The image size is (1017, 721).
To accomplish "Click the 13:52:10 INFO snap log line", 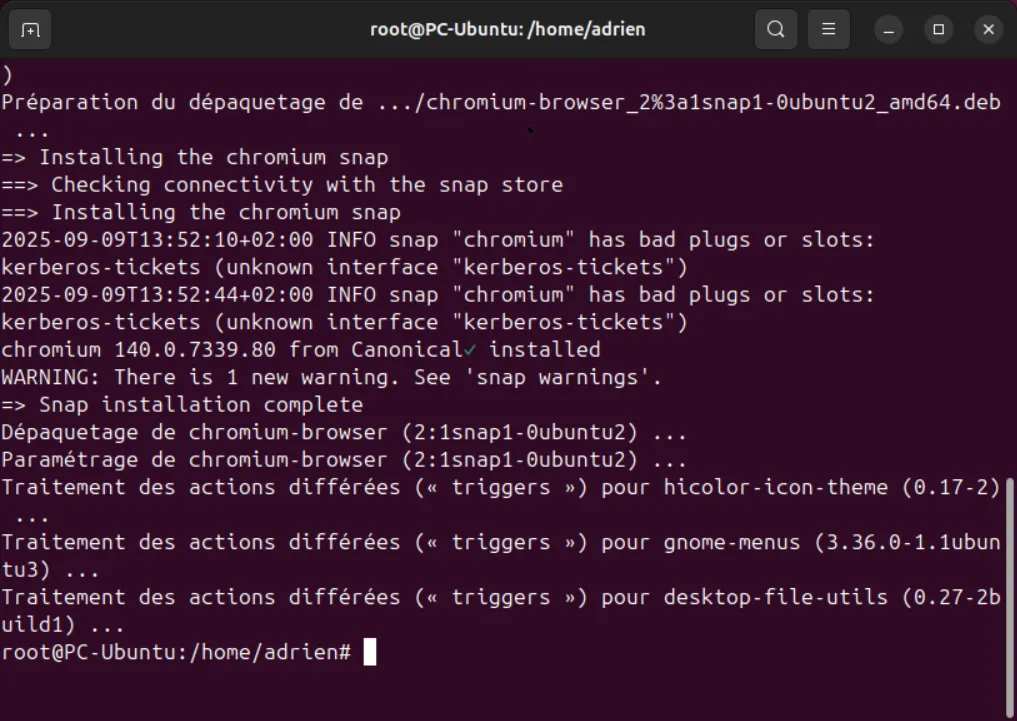I will (x=438, y=240).
